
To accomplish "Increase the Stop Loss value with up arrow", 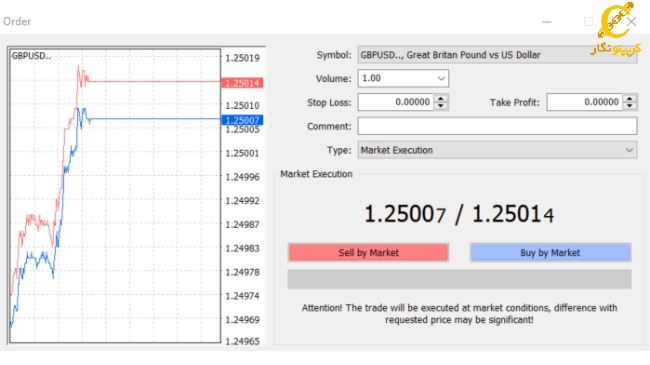I will coord(441,99).
